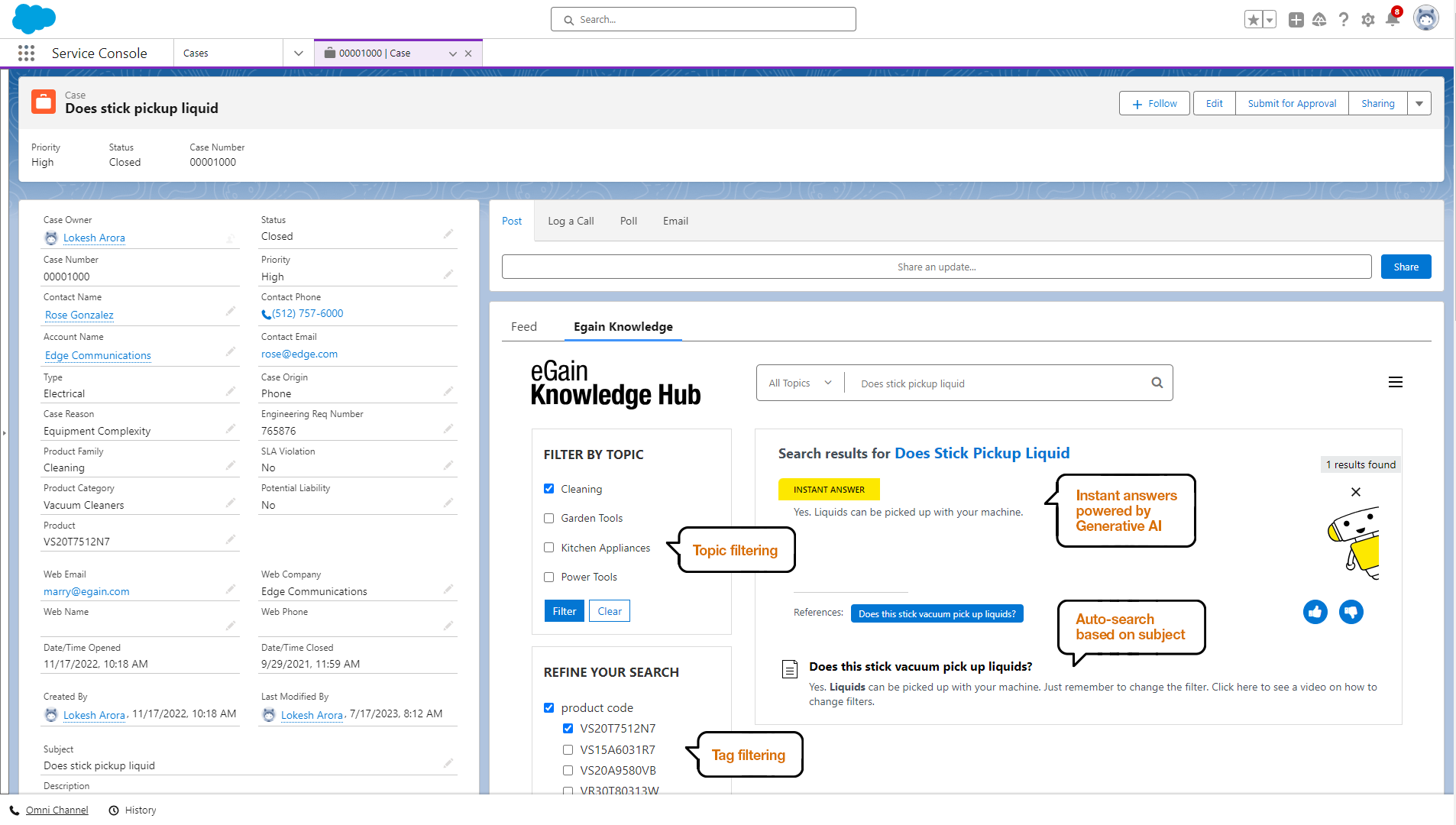
Task: Give thumbs down to the instant answer
Action: 1351,612
